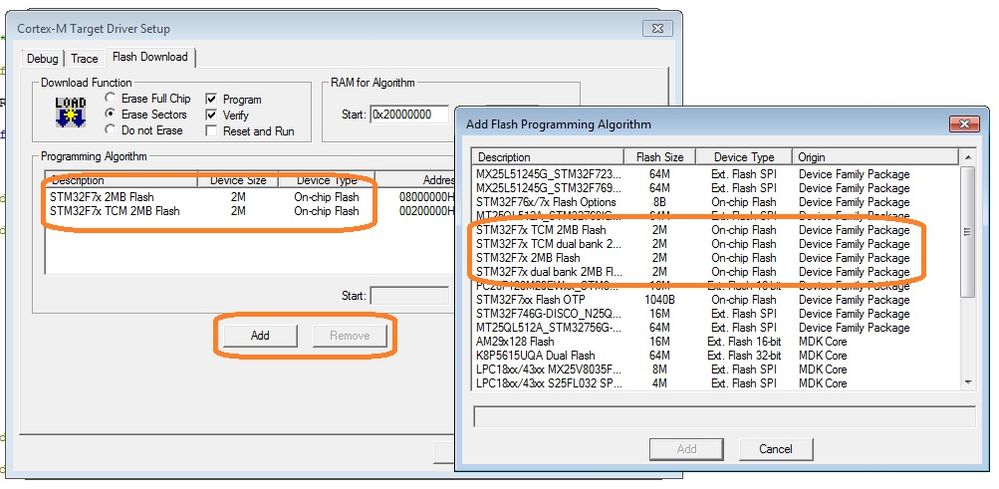The image size is (999, 489).
Task: Select the MX25L51245G_STM32F723 algorithm row
Action: point(715,174)
